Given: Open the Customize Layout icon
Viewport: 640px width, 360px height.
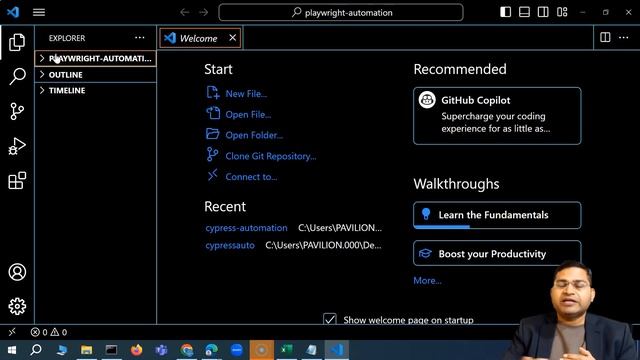Looking at the screenshot, I should coord(562,12).
